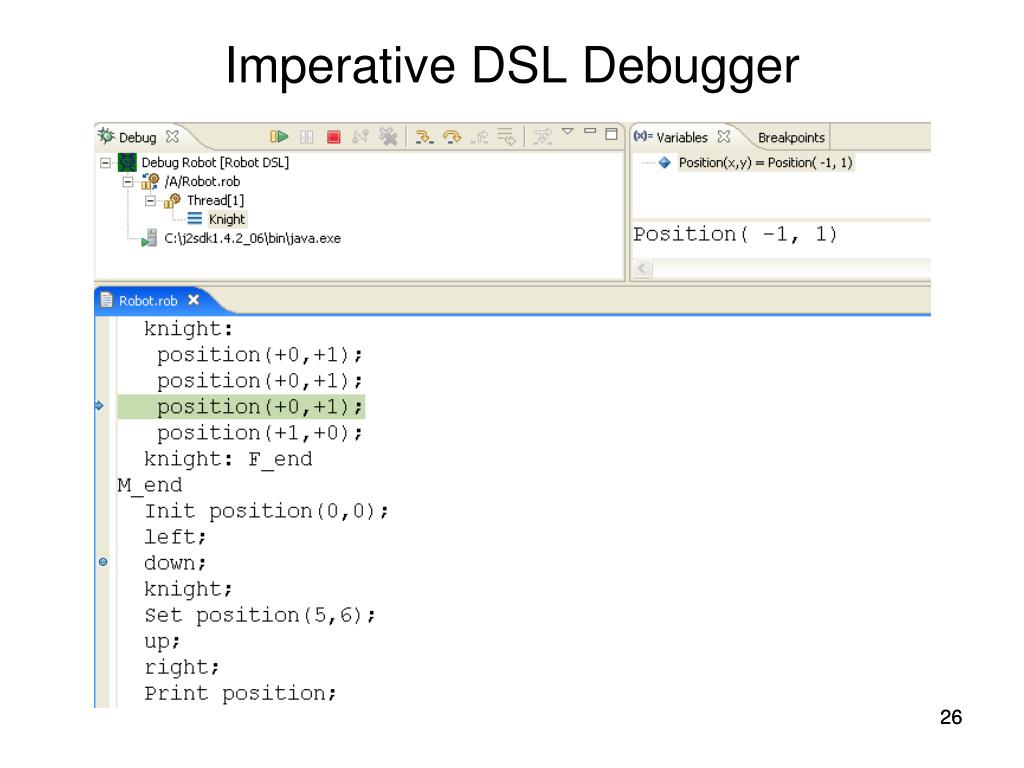The image size is (1024, 768).
Task: Click the Suspend button in Debug toolbar
Action: click(306, 136)
